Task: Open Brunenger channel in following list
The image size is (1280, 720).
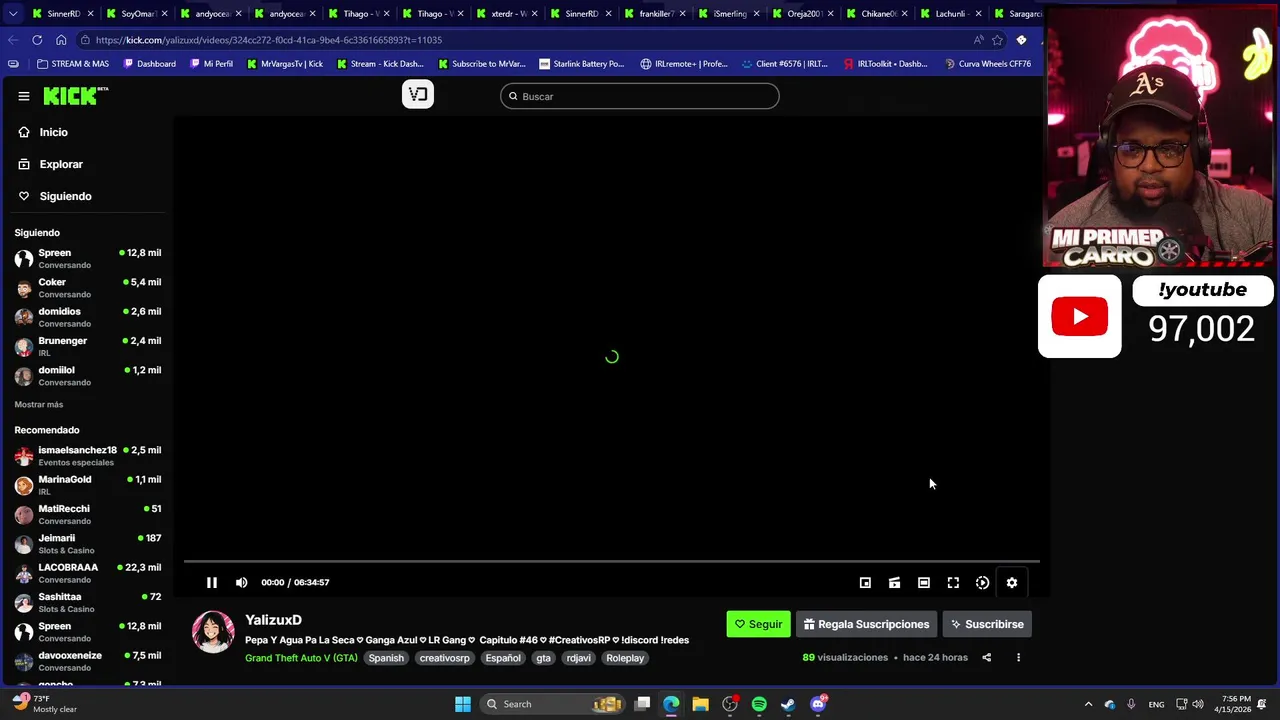Action: [x=87, y=346]
